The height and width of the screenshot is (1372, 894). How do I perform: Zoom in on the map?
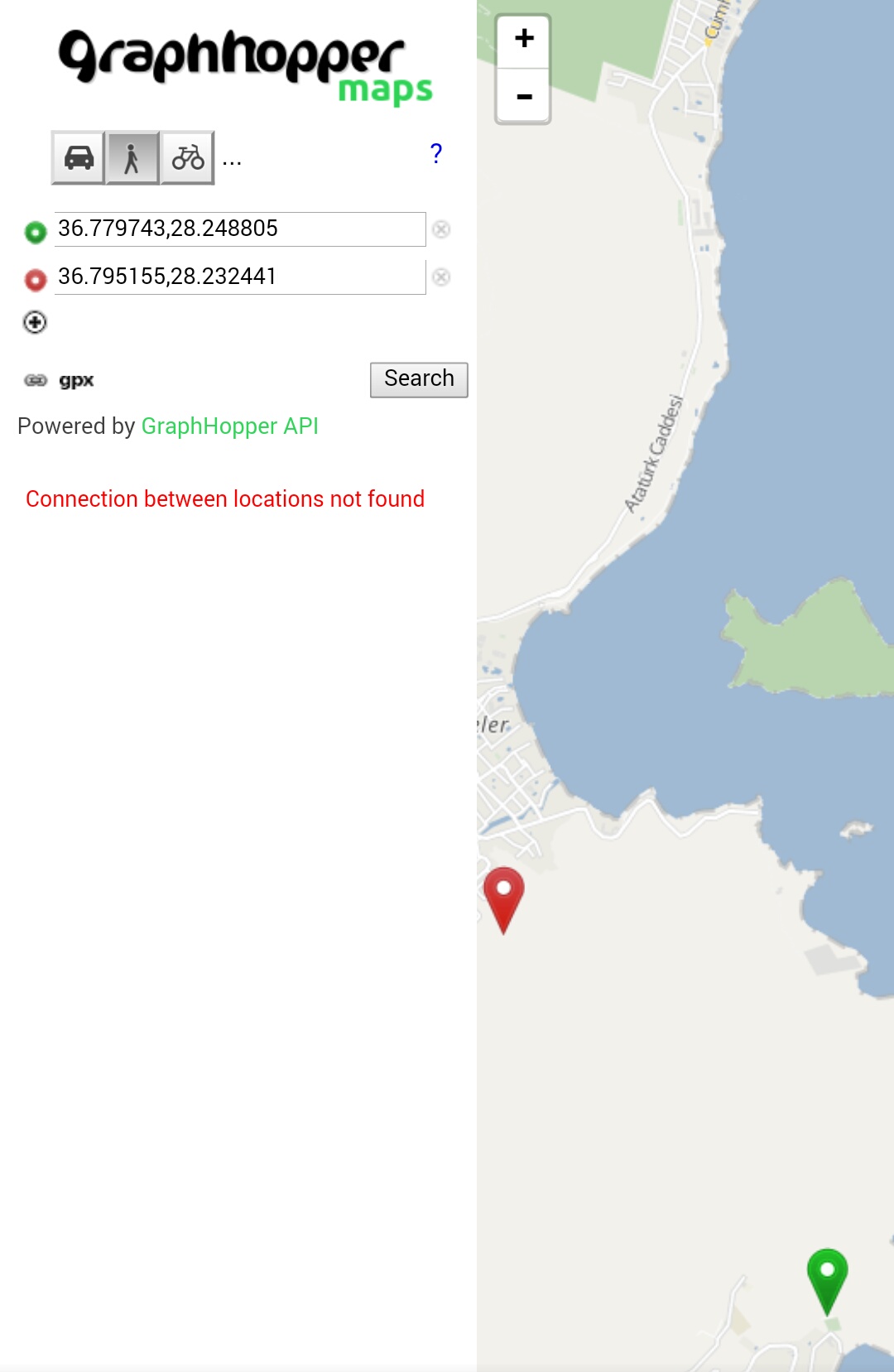523,41
